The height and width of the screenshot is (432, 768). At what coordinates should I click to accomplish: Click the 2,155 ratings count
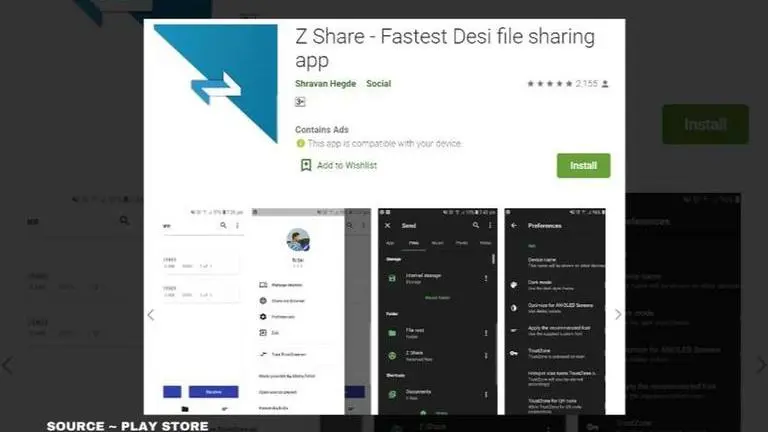click(x=586, y=84)
